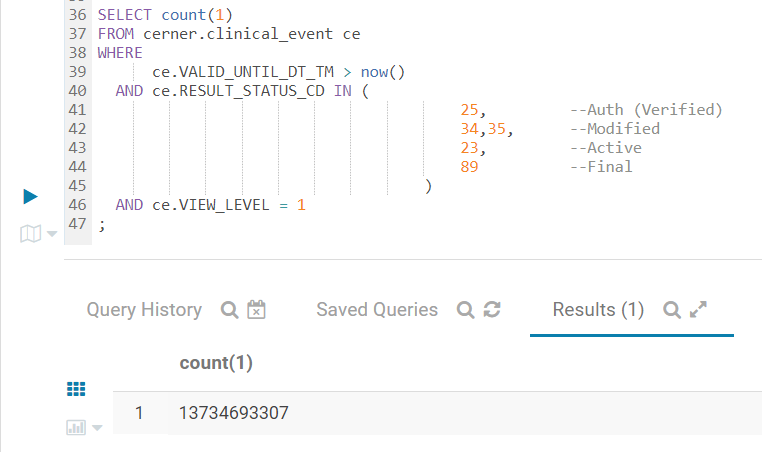Select the Results (1) tab
762x452 pixels.
598,310
